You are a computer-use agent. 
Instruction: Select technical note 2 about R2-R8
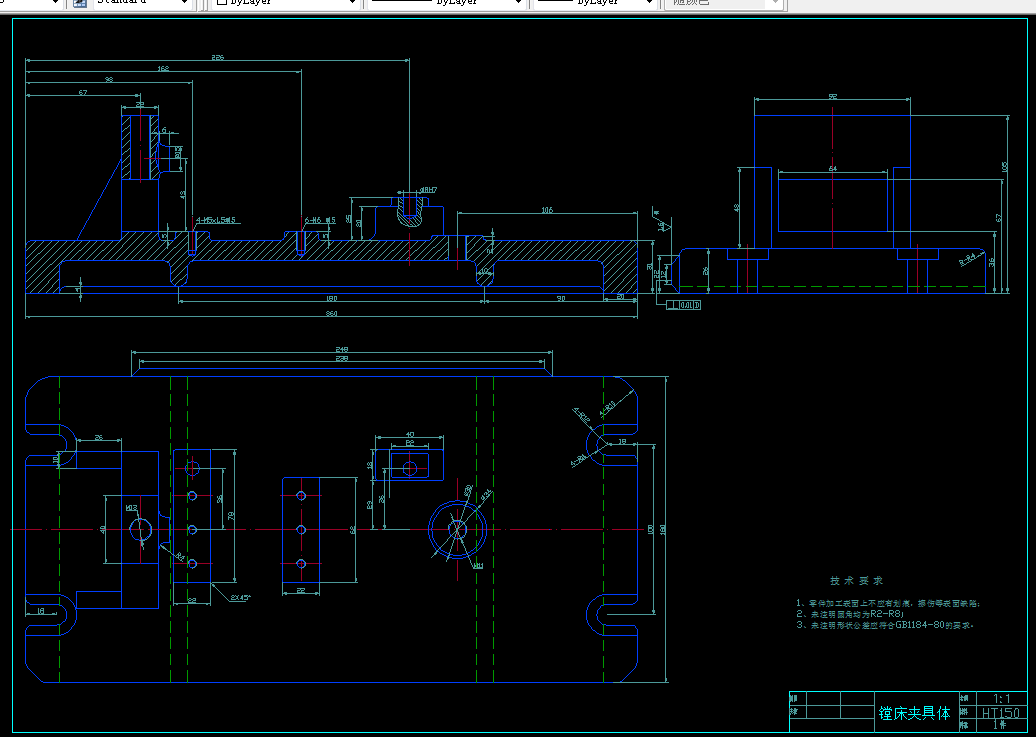[850, 614]
